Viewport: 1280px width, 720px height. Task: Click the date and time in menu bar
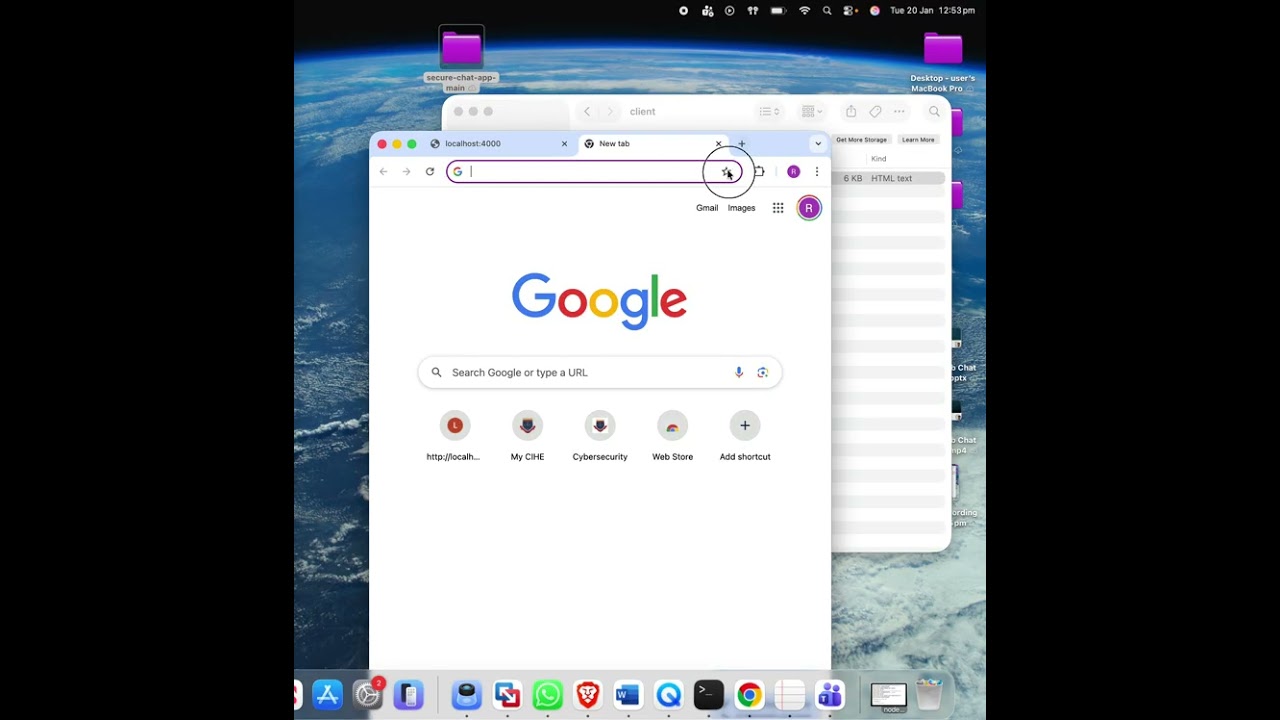pyautogui.click(x=932, y=10)
